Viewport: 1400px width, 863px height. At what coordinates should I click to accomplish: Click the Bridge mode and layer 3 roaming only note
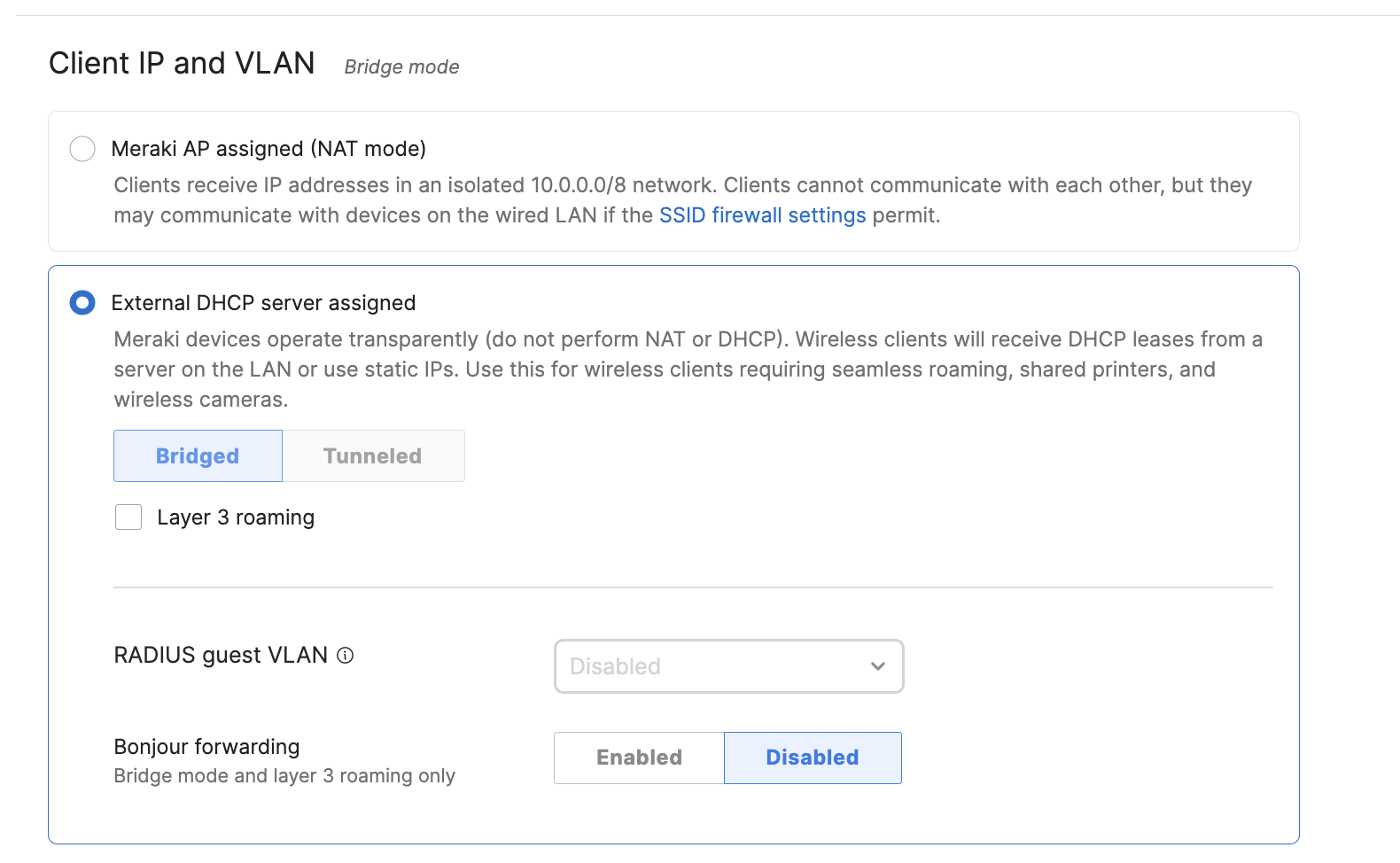coord(284,776)
